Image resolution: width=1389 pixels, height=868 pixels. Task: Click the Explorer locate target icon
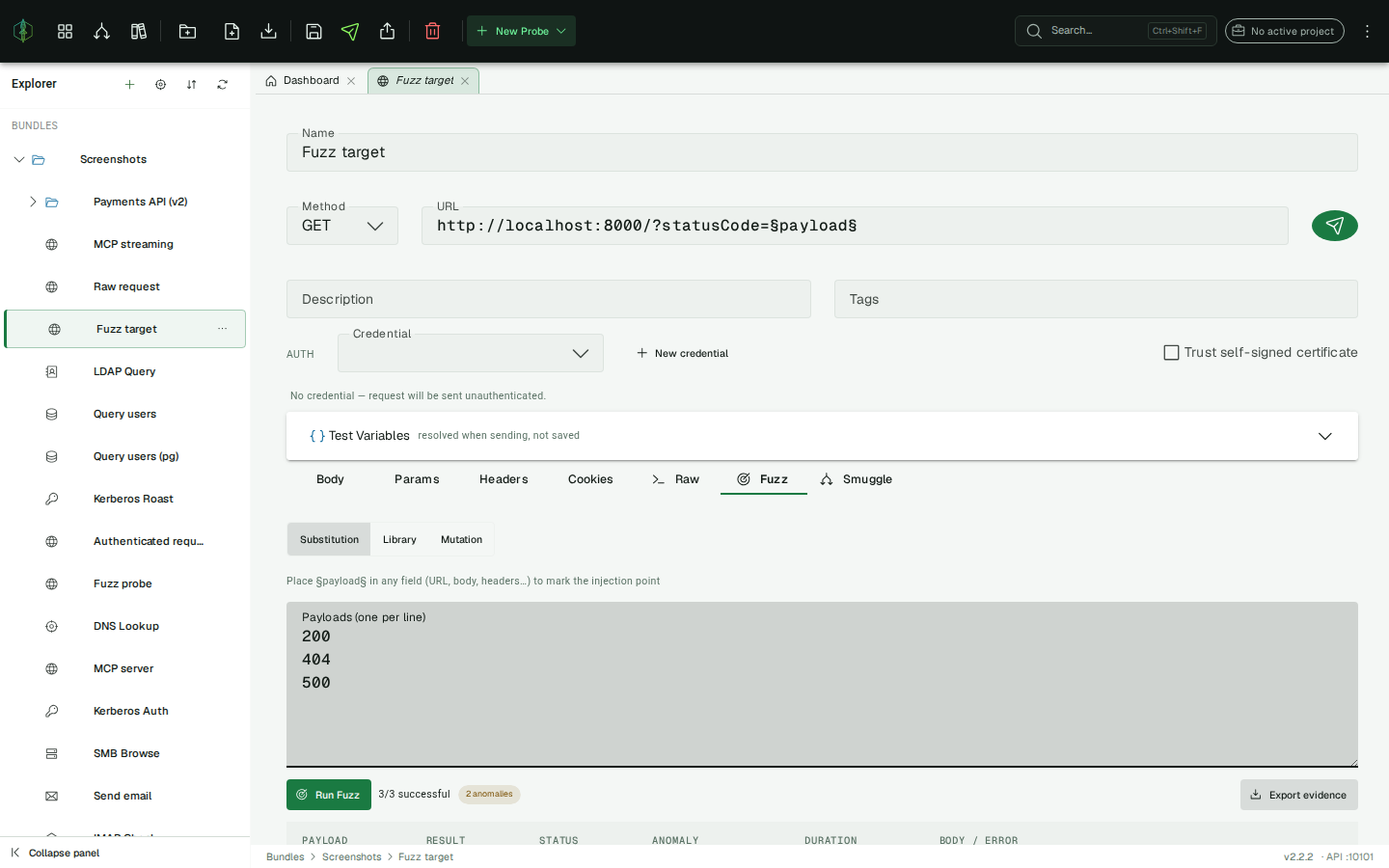click(160, 84)
